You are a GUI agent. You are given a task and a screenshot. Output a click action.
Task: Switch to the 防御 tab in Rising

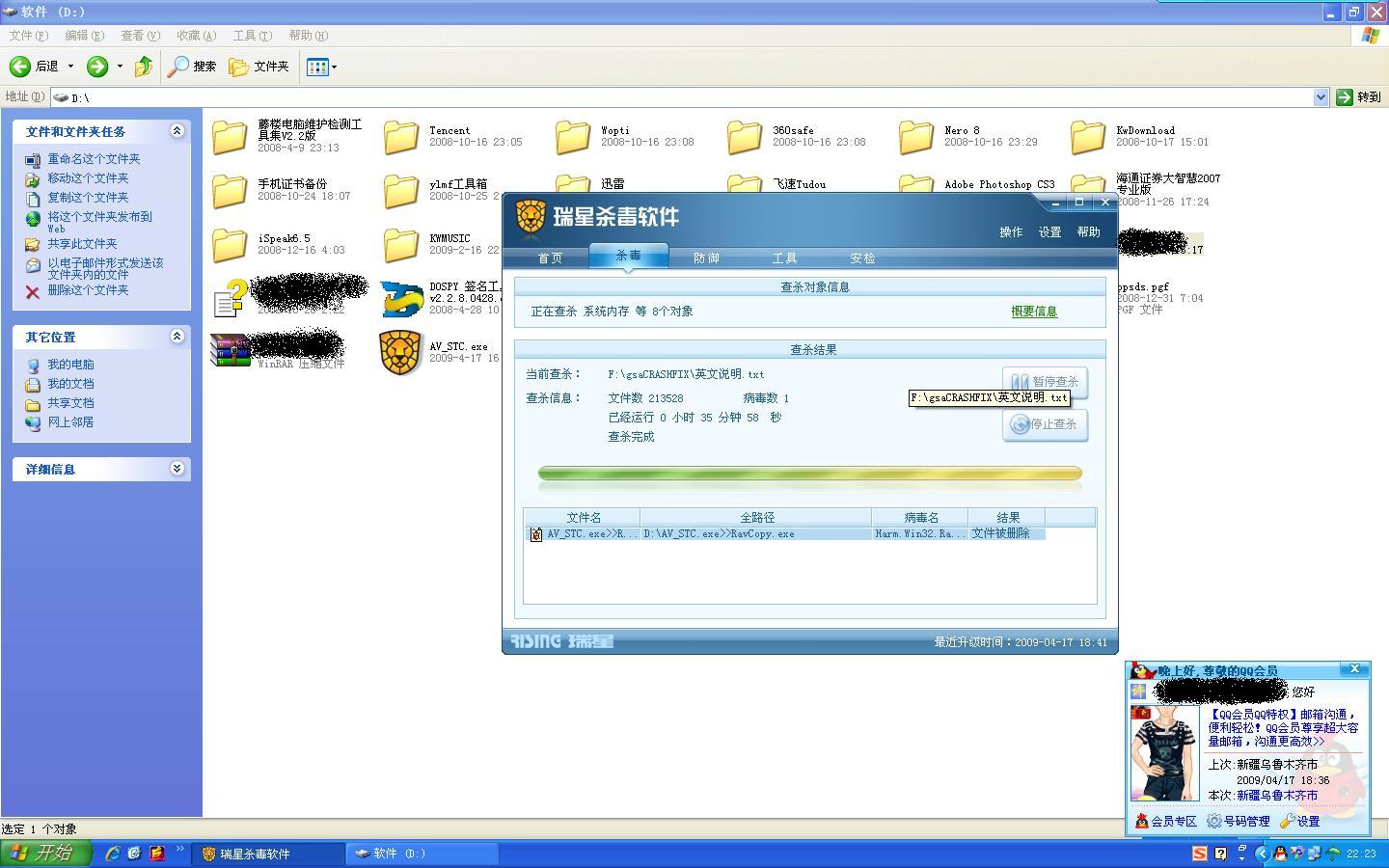pos(706,258)
